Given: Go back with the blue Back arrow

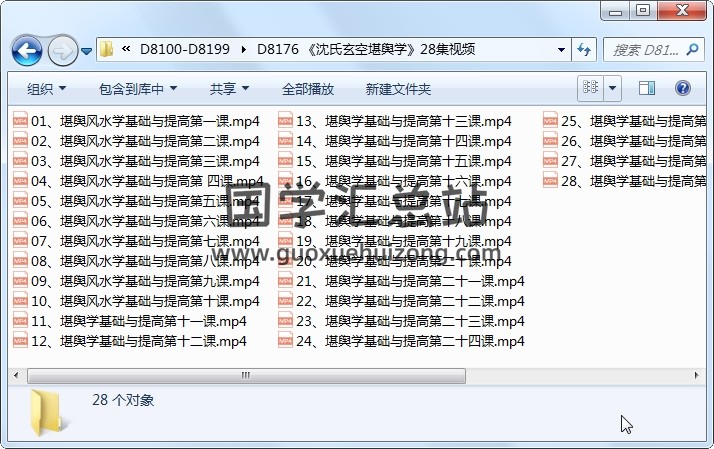Looking at the screenshot, I should coord(27,51).
